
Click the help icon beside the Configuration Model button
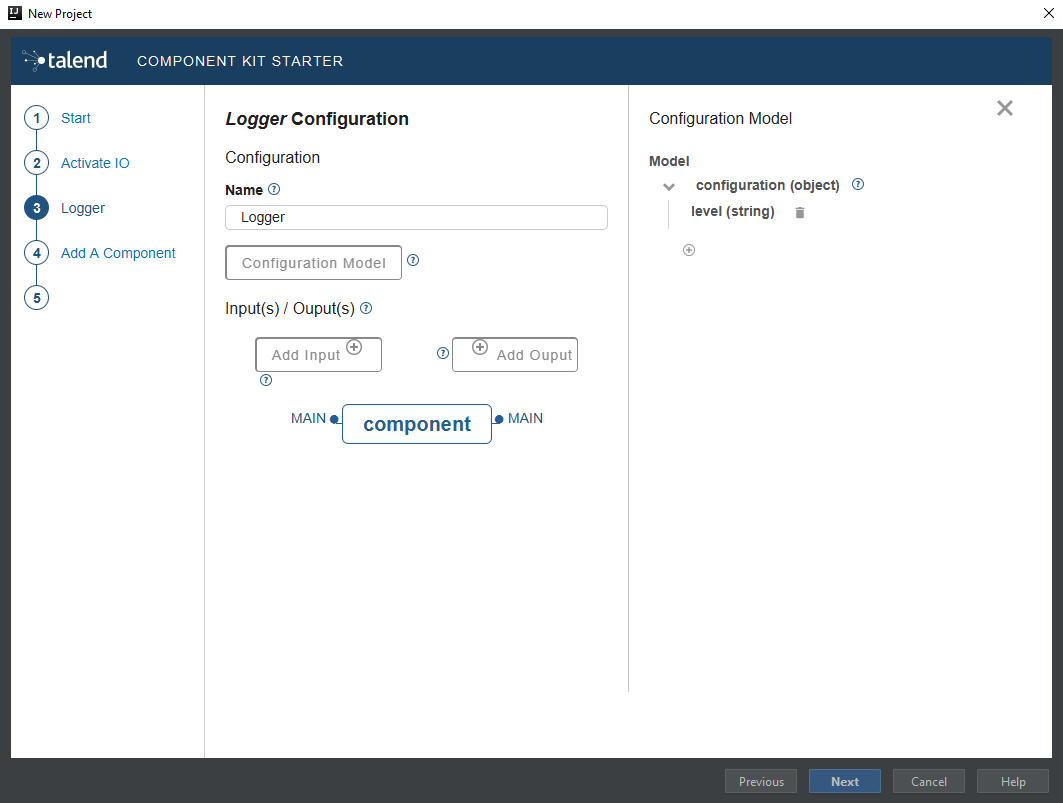(413, 261)
